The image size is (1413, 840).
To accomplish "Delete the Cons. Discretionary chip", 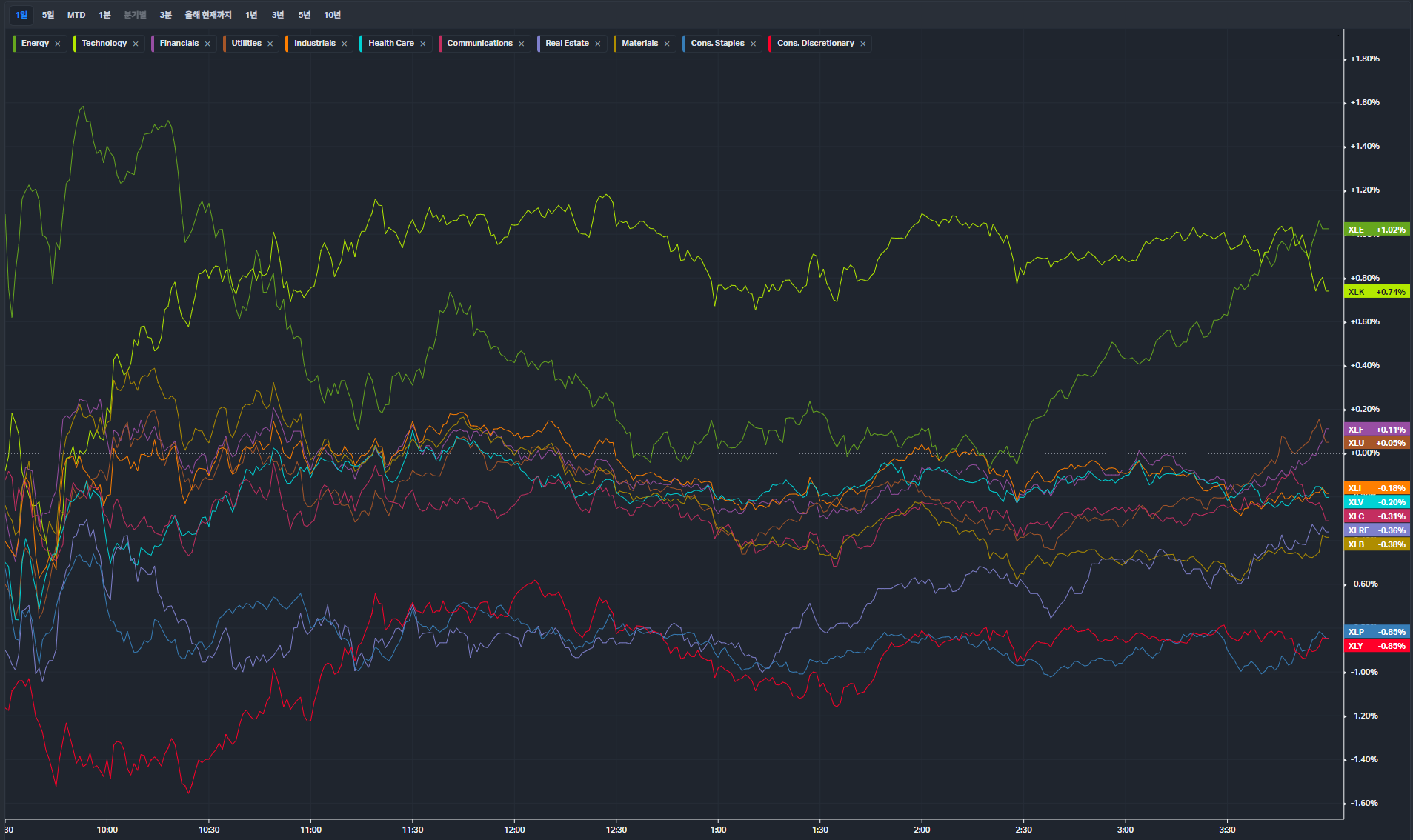I will point(863,44).
